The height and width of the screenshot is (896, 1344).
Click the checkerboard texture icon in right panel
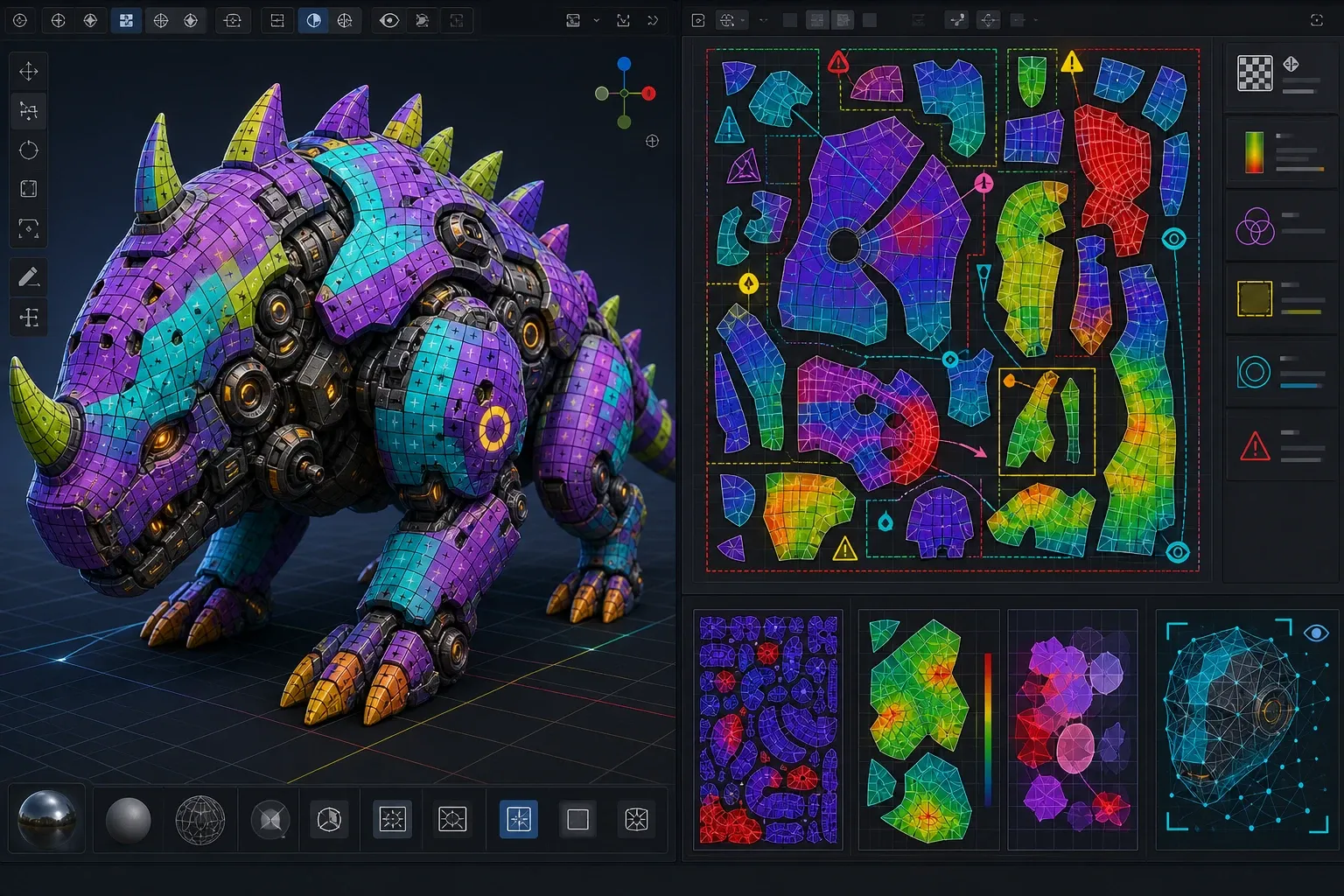pos(1255,73)
